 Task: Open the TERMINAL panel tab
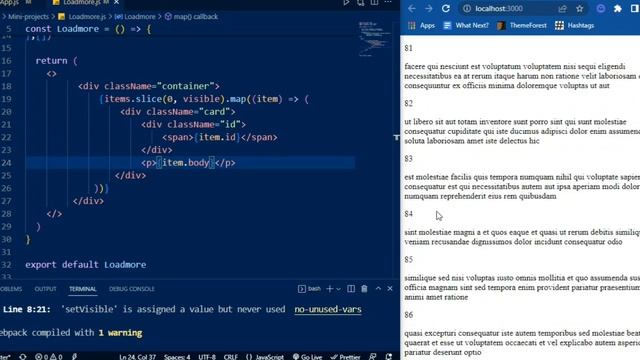tap(82, 289)
